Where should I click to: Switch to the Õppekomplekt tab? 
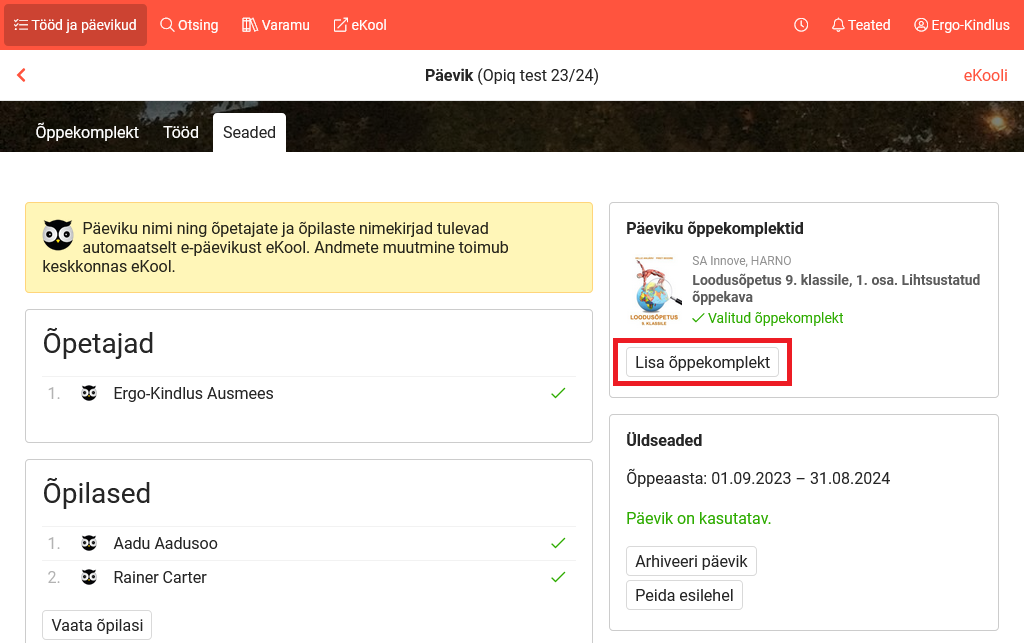click(x=87, y=132)
